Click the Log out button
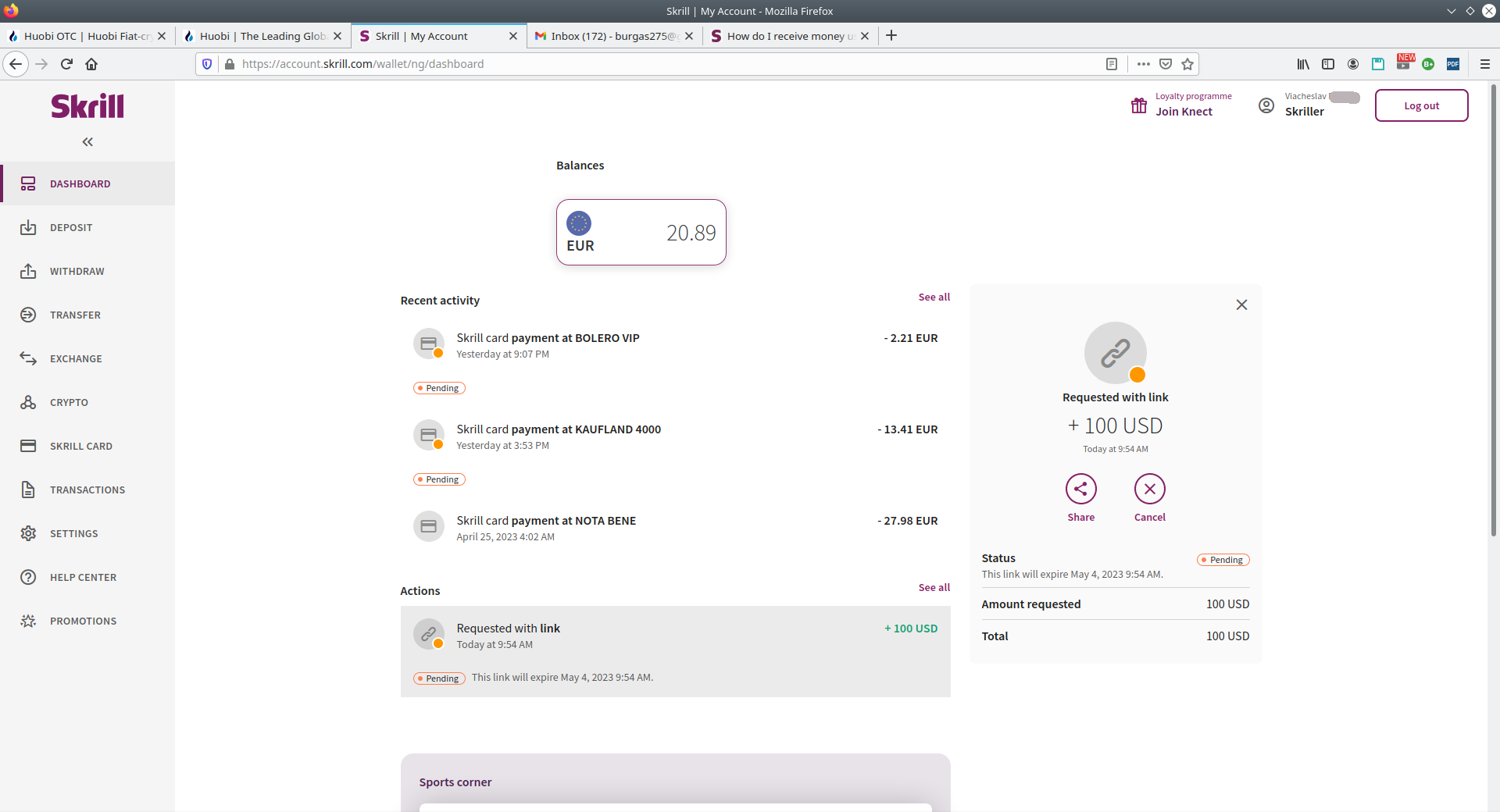Viewport: 1500px width, 812px height. (x=1421, y=105)
